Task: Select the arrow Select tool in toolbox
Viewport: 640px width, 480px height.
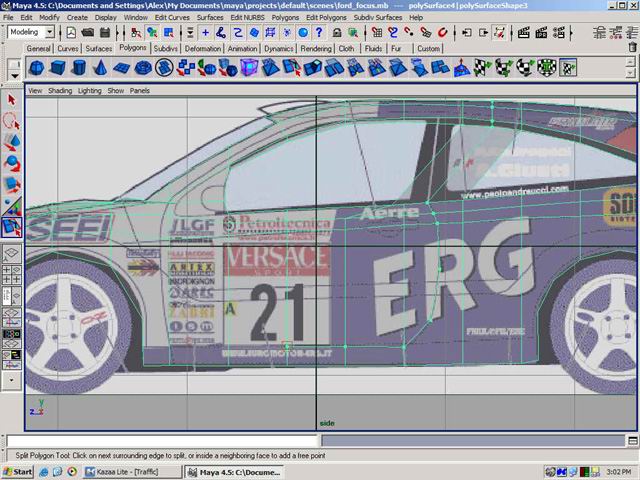Action: tap(12, 100)
